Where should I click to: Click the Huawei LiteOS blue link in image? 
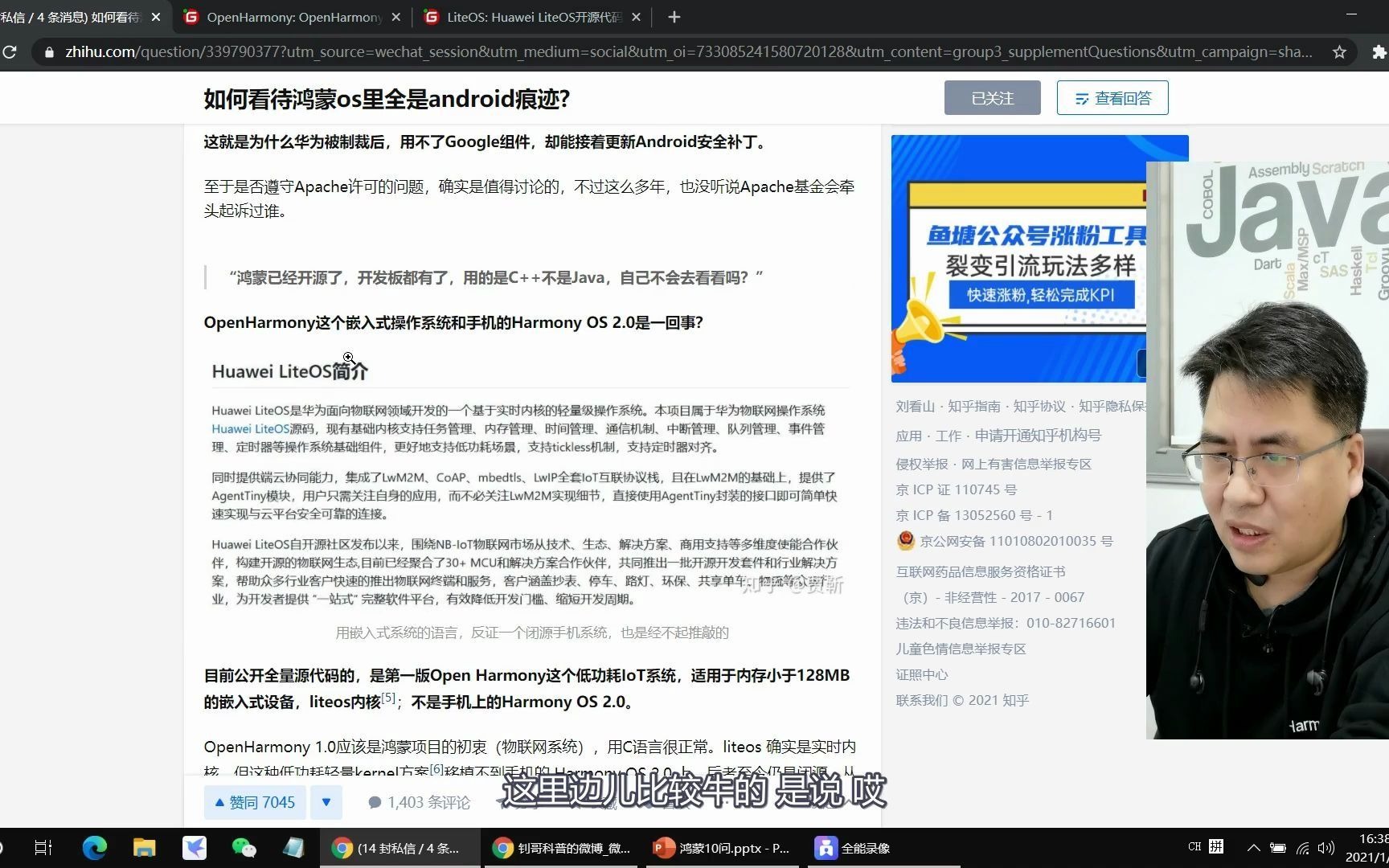(x=250, y=429)
